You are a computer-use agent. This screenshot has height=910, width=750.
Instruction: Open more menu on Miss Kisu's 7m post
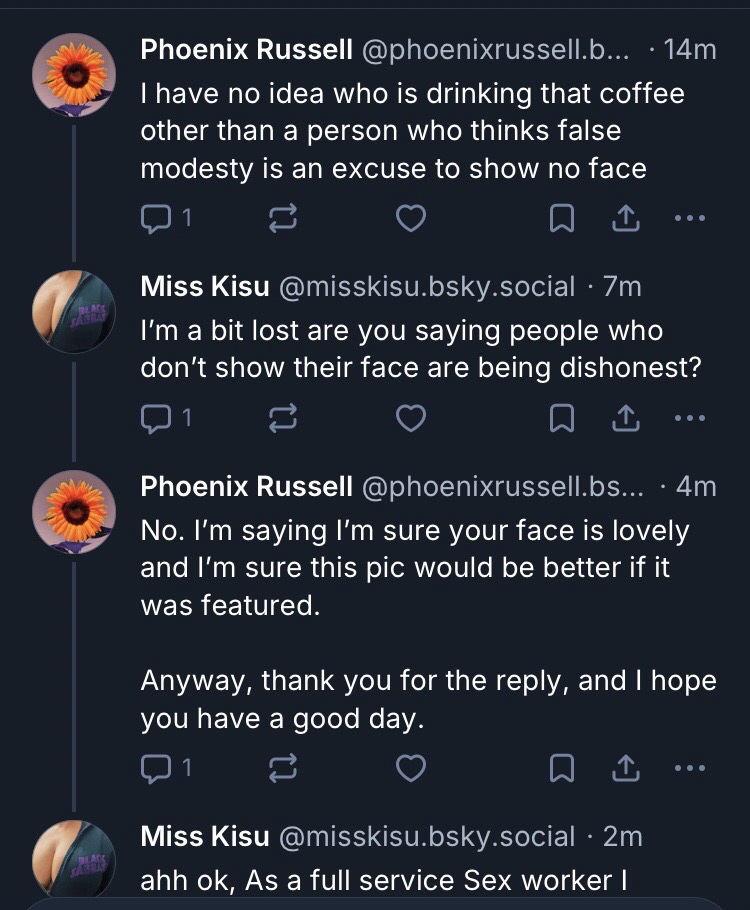[x=690, y=418]
